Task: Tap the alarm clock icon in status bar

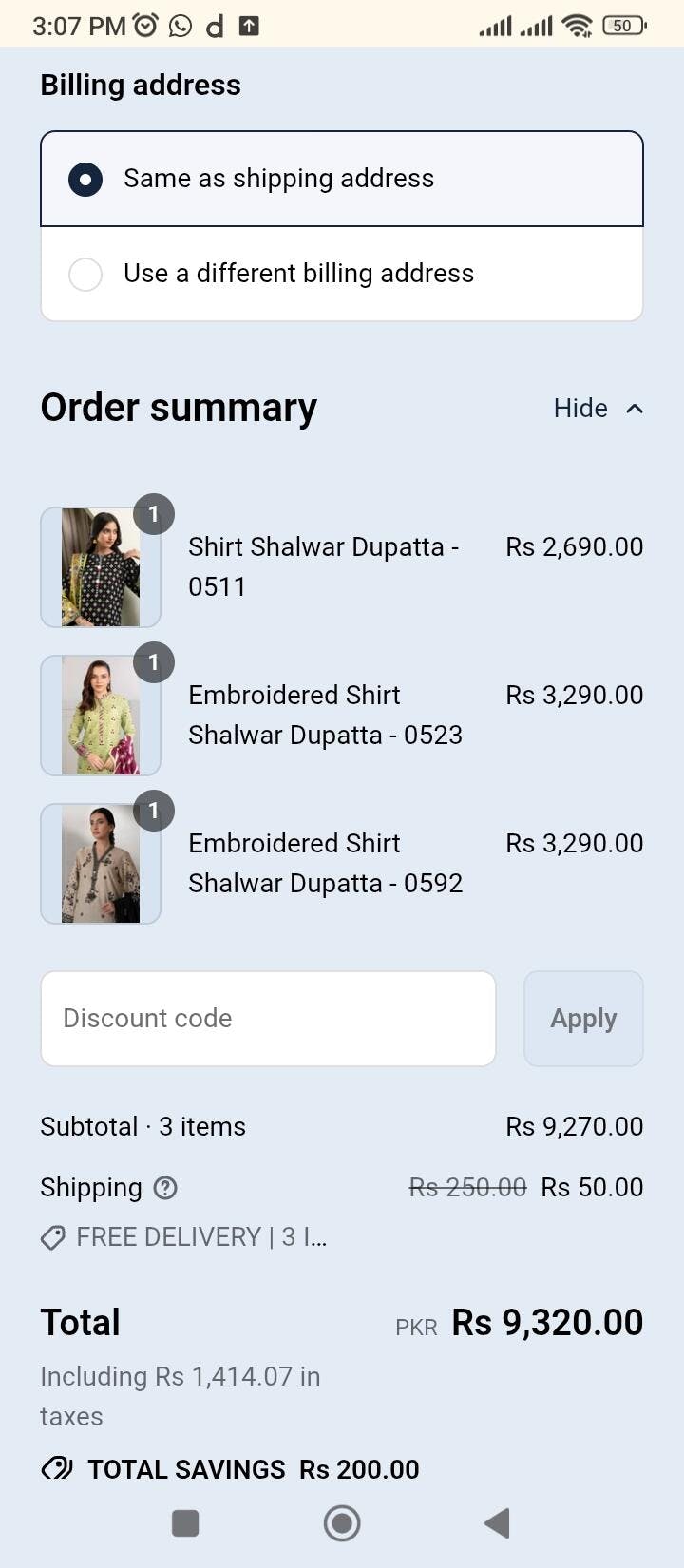Action: click(145, 26)
